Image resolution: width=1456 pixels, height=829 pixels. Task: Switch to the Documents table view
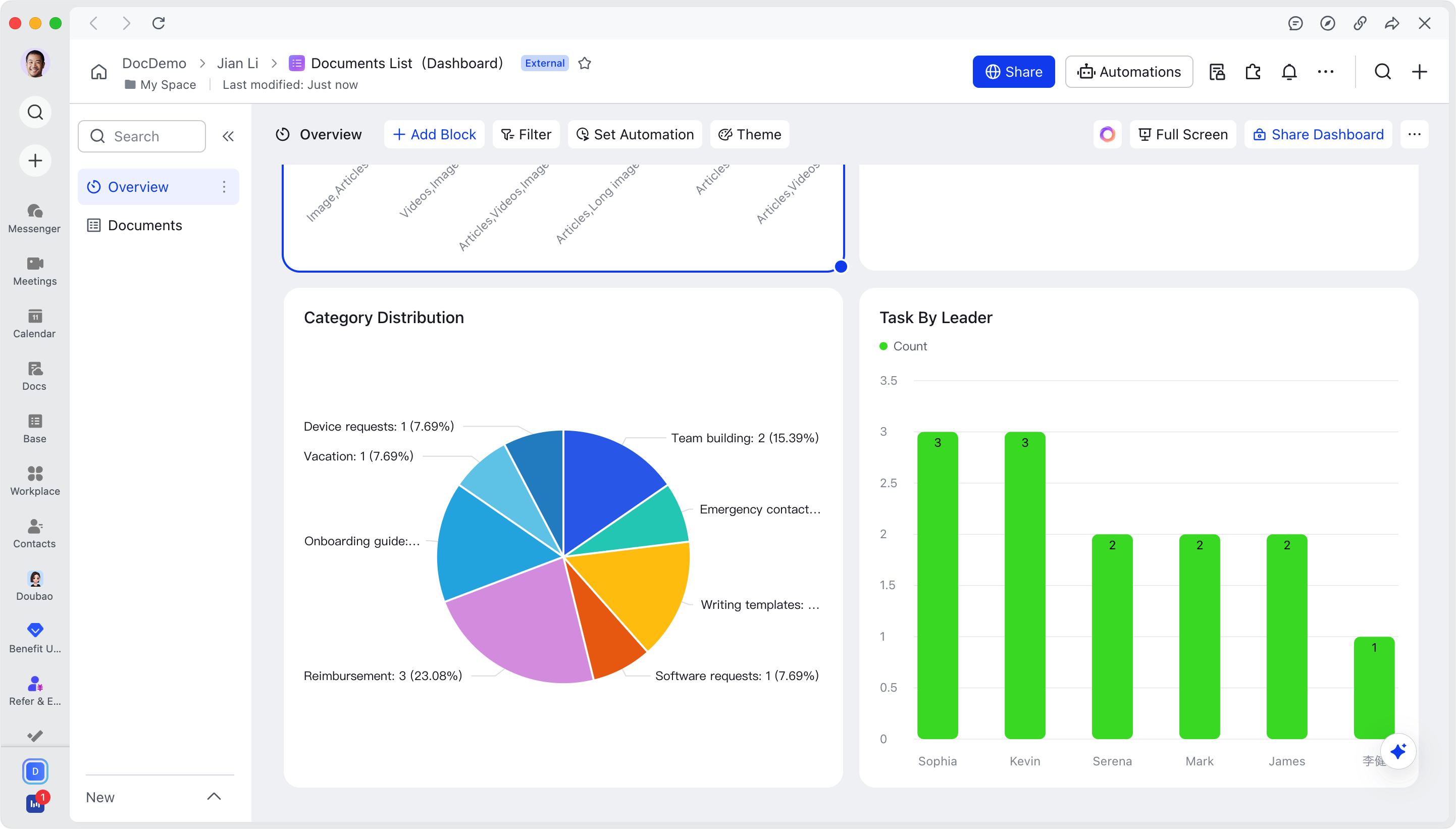tap(144, 226)
